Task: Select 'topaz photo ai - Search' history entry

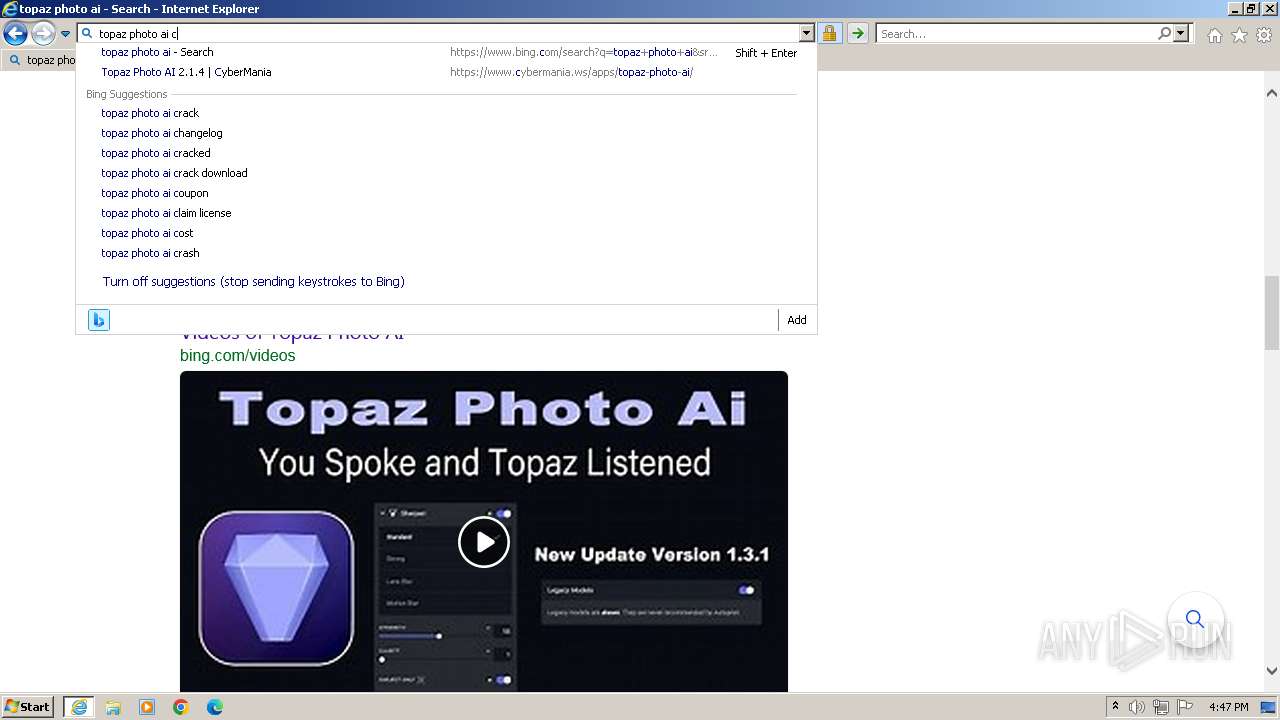Action: [x=446, y=52]
